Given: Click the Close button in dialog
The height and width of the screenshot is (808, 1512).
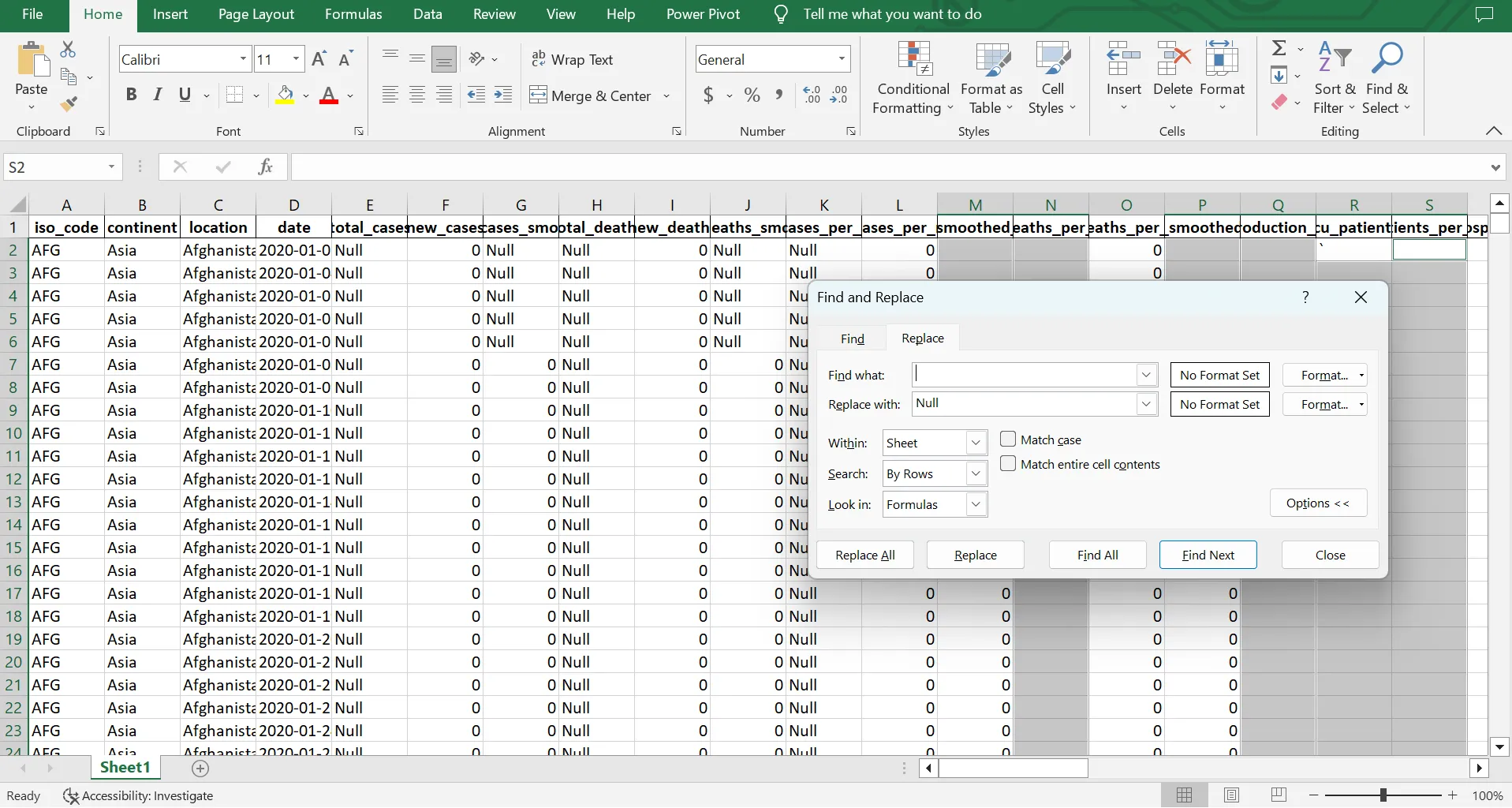Looking at the screenshot, I should click(x=1331, y=555).
